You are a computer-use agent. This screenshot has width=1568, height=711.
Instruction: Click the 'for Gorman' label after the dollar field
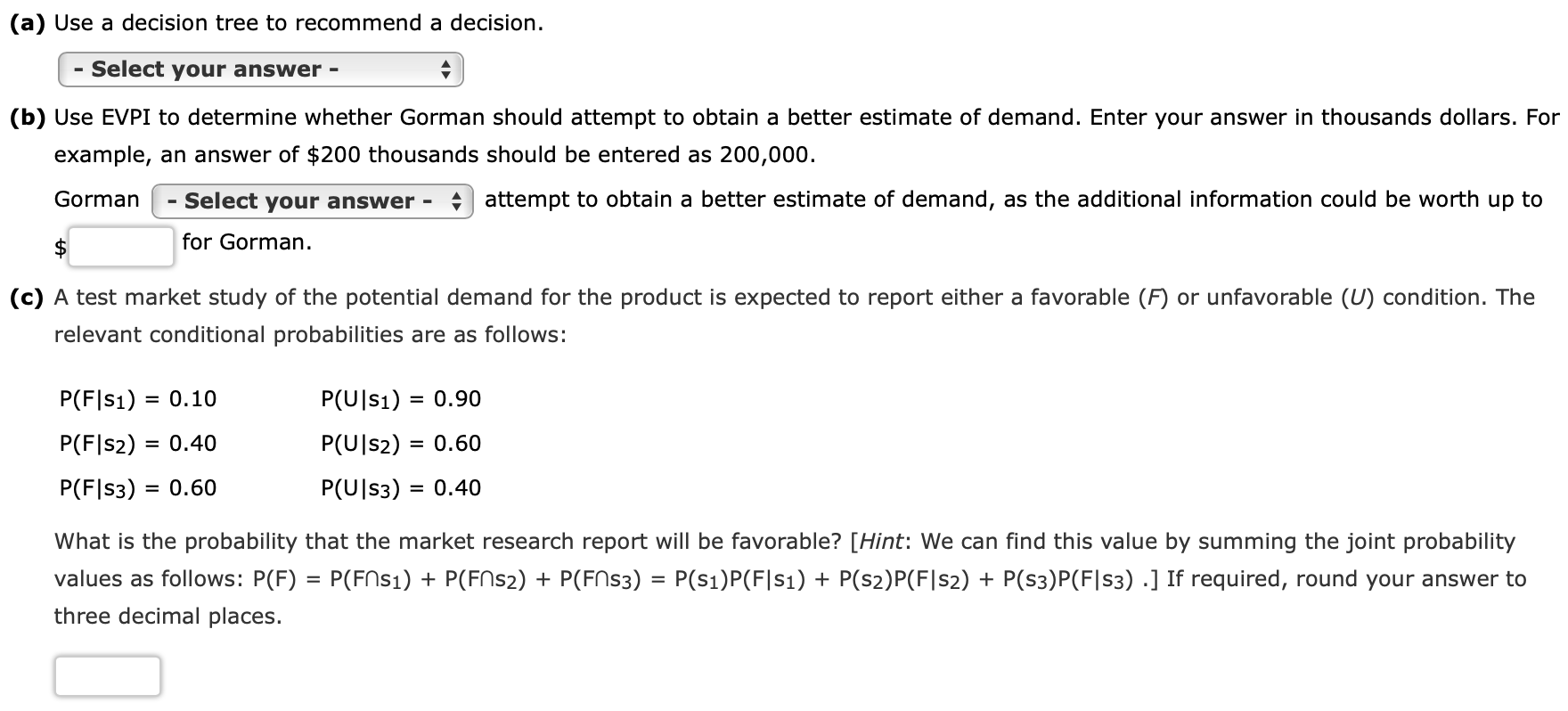pos(245,241)
